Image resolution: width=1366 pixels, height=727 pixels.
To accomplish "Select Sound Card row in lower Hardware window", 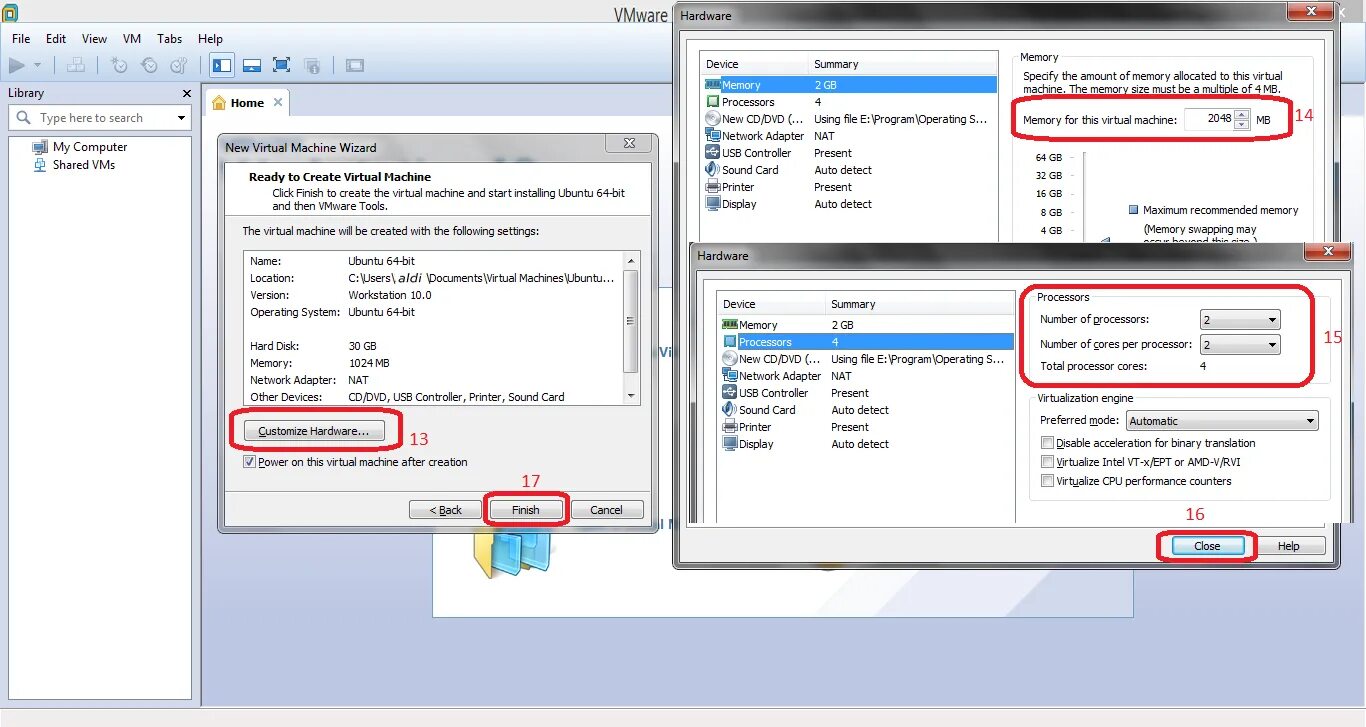I will 866,410.
